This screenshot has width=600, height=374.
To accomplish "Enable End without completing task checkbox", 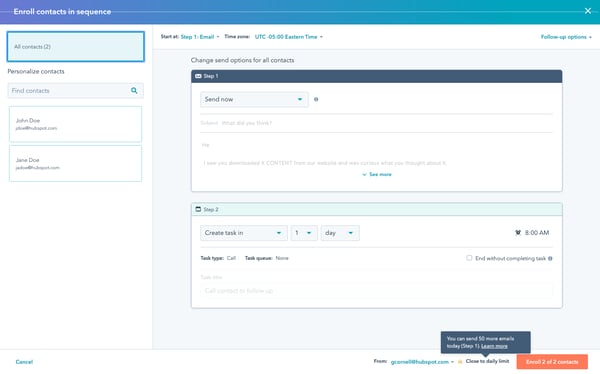I will 469,258.
